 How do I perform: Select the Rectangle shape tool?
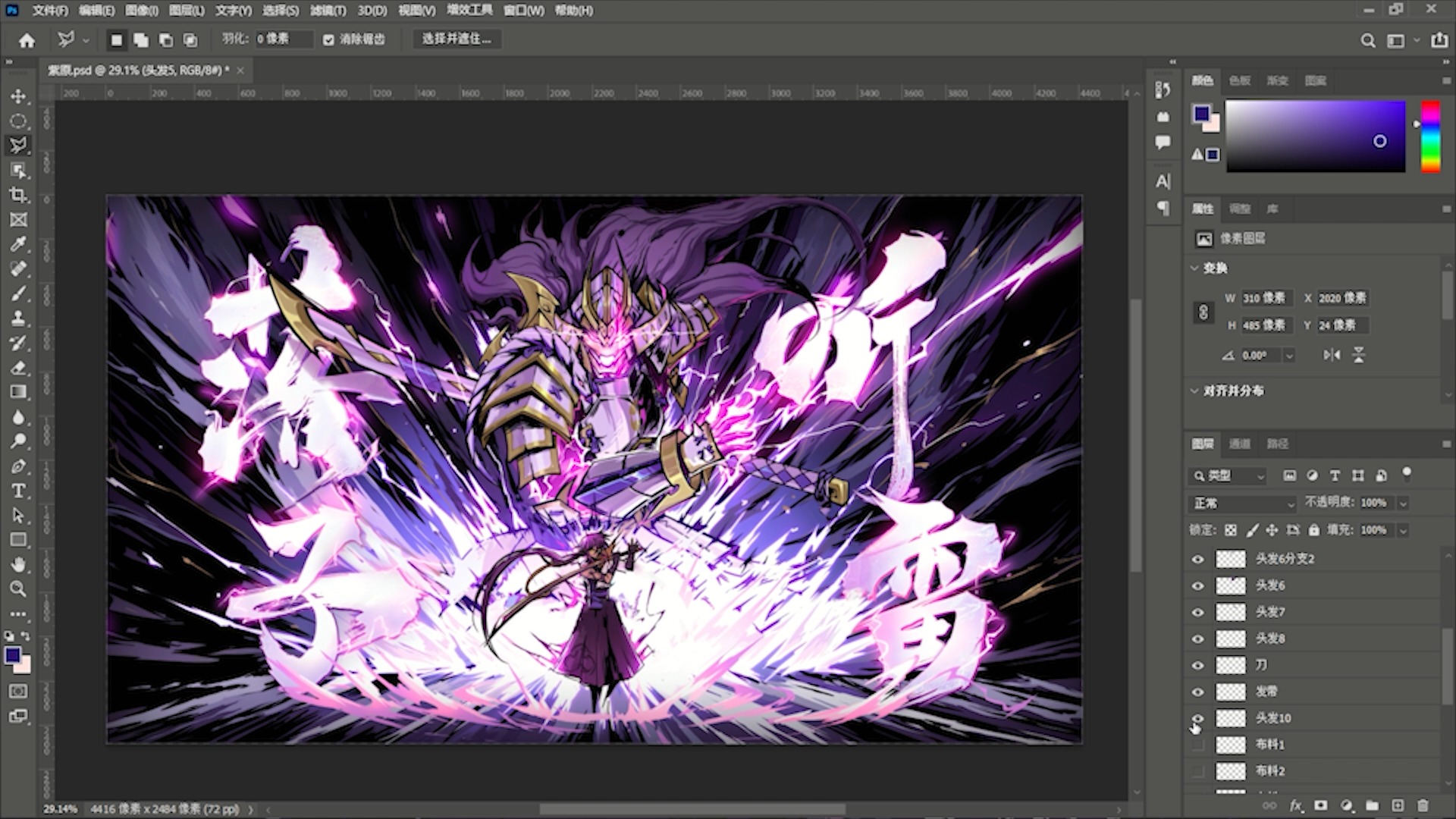(18, 540)
